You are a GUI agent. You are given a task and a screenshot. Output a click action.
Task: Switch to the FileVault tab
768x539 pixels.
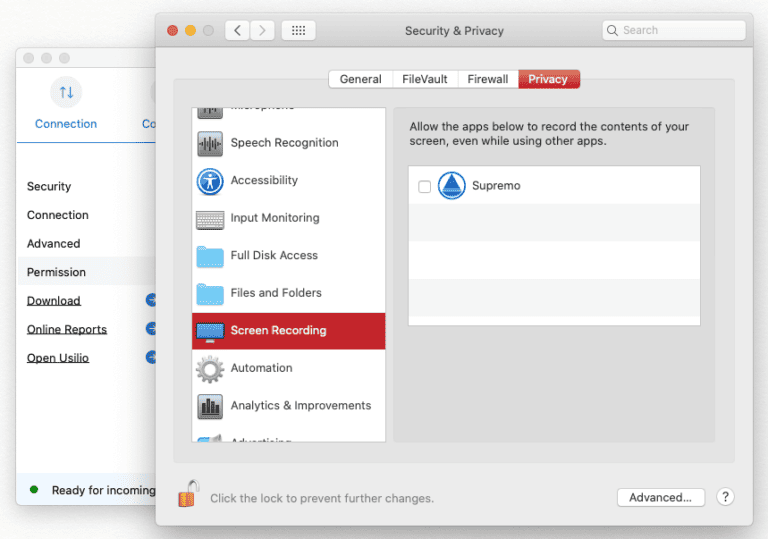(x=425, y=79)
